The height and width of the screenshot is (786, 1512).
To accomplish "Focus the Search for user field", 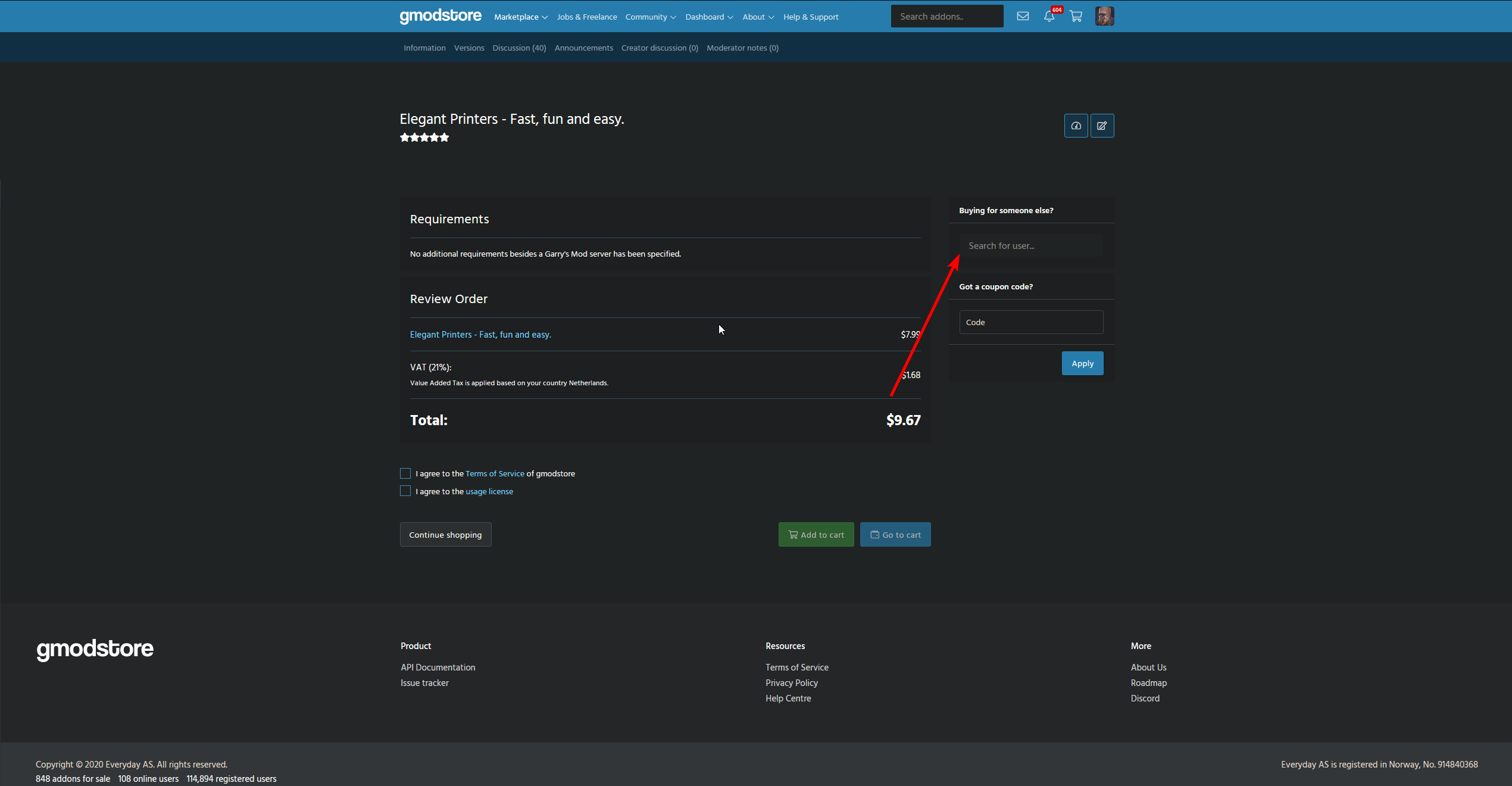I will [x=1031, y=245].
